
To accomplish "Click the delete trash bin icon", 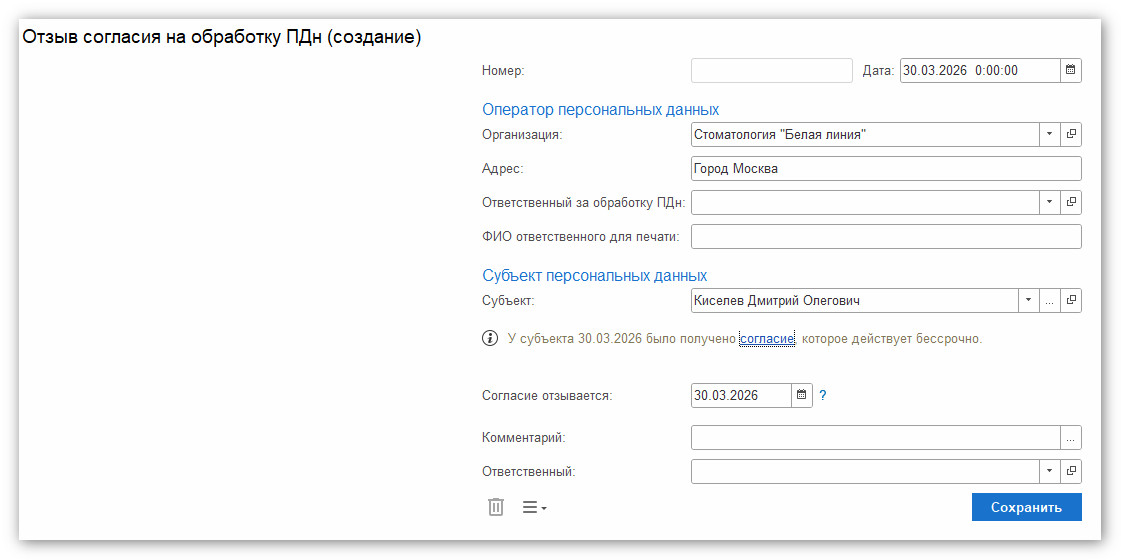I will pyautogui.click(x=496, y=507).
